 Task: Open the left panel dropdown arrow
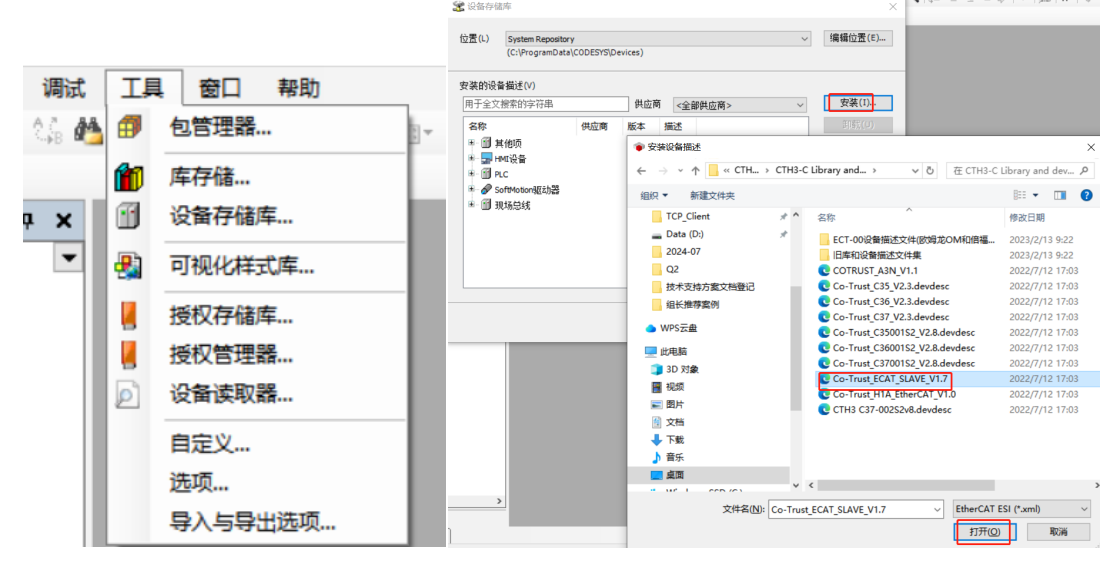[68, 257]
